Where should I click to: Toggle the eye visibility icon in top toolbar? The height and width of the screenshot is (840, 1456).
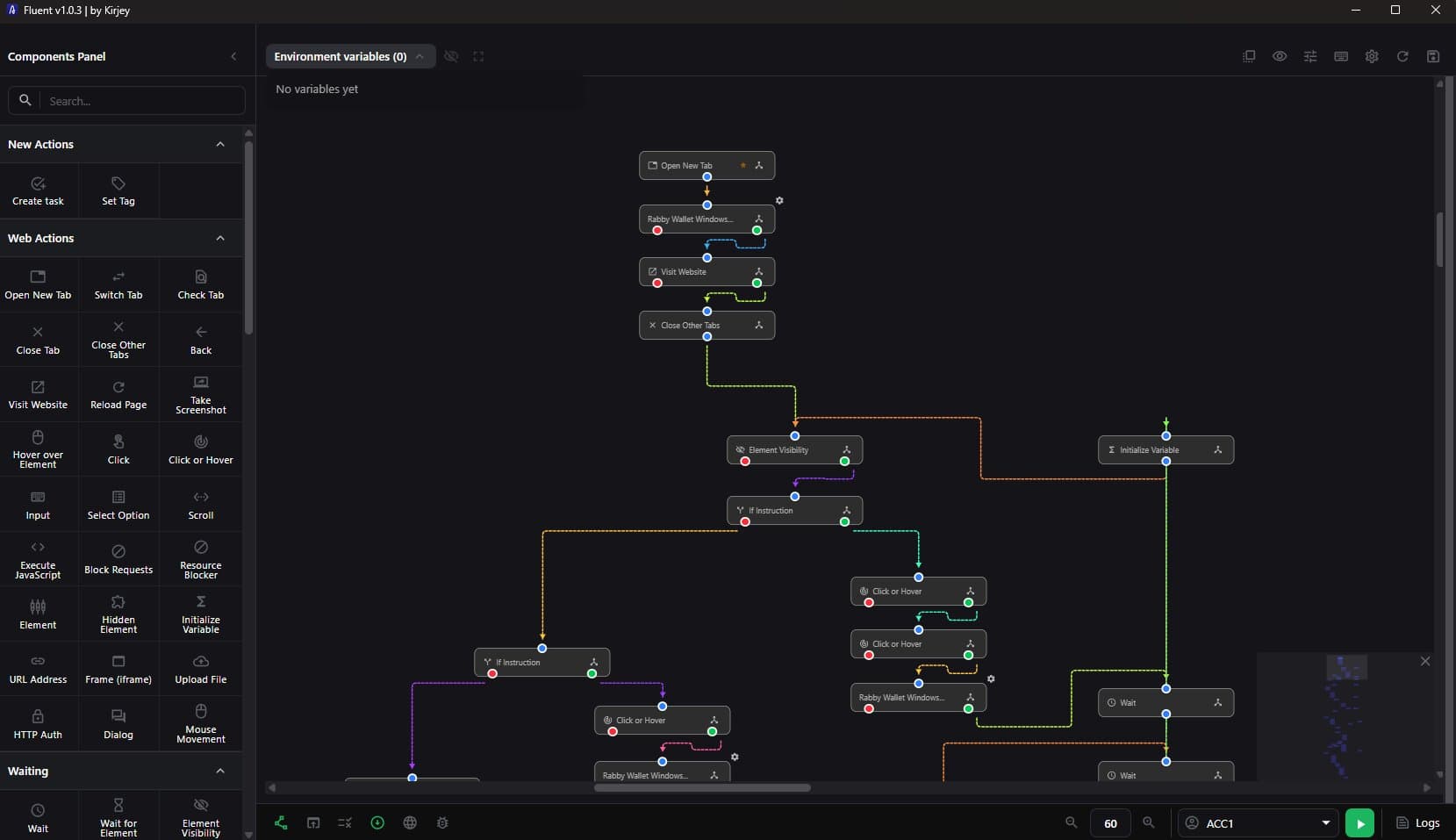(1280, 56)
